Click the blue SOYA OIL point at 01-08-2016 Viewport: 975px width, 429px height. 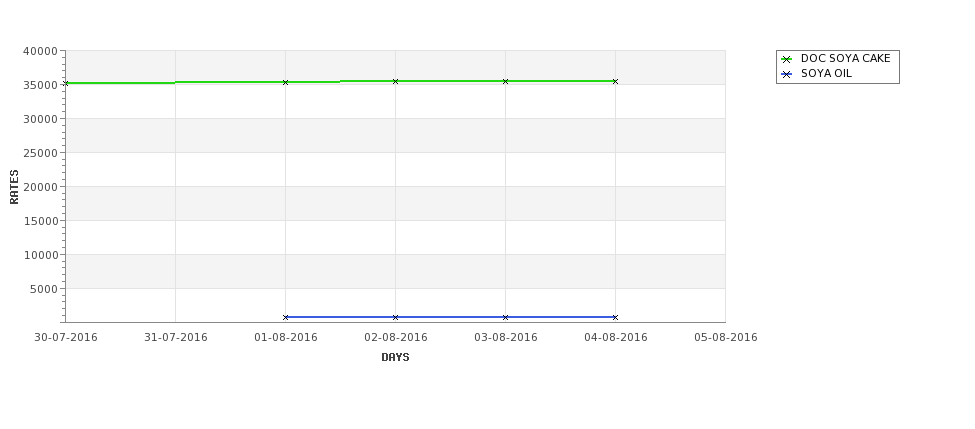(x=285, y=317)
